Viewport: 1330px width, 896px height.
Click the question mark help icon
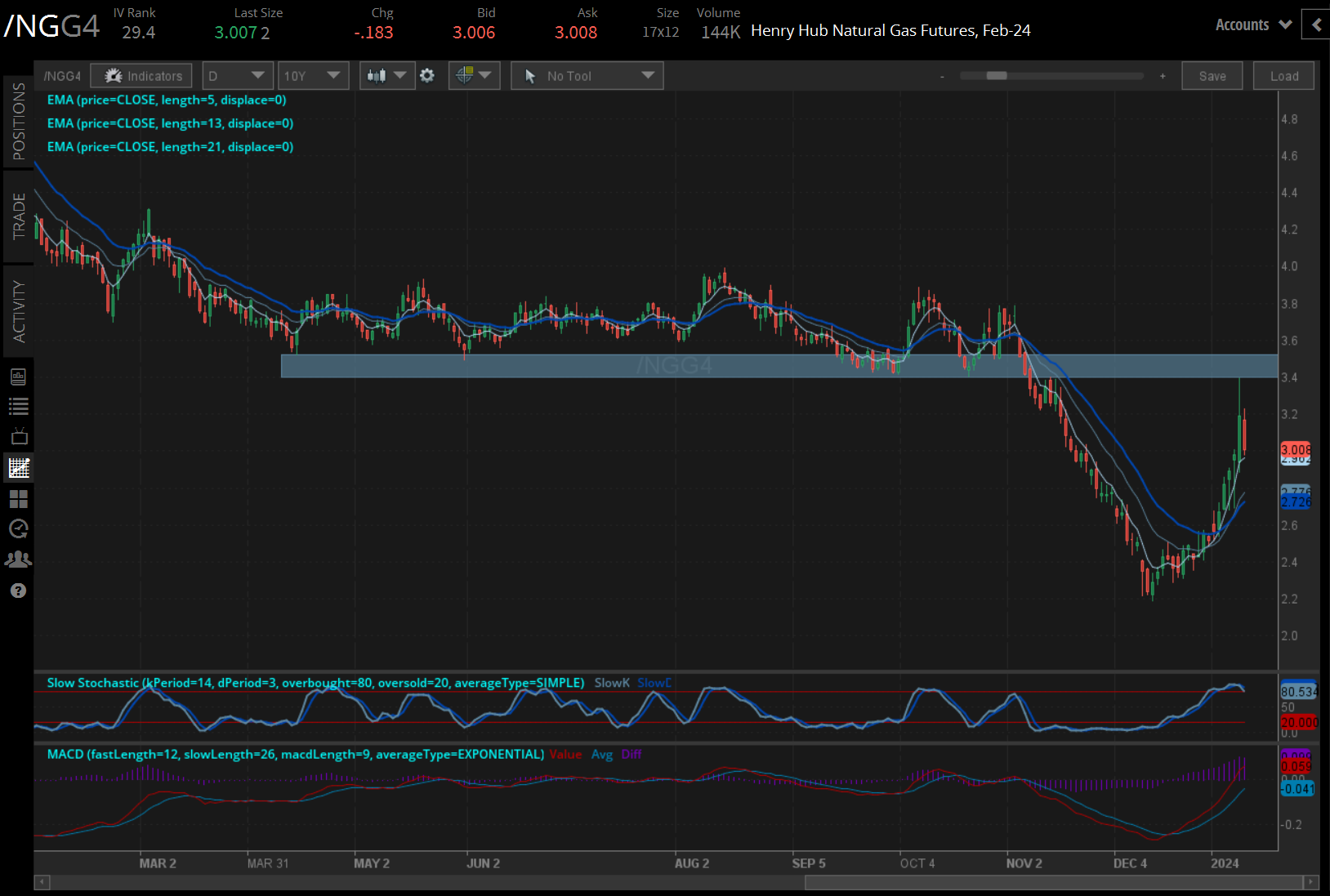(19, 591)
